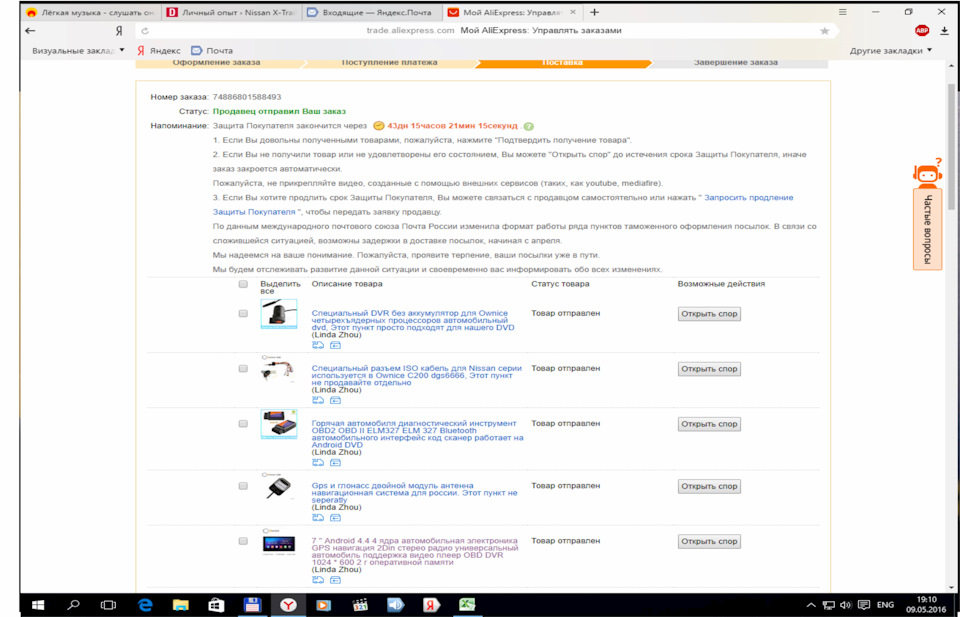Screen dimensions: 960x617
Task: Expand 'Другие закладки' dropdown
Action: [x=891, y=51]
